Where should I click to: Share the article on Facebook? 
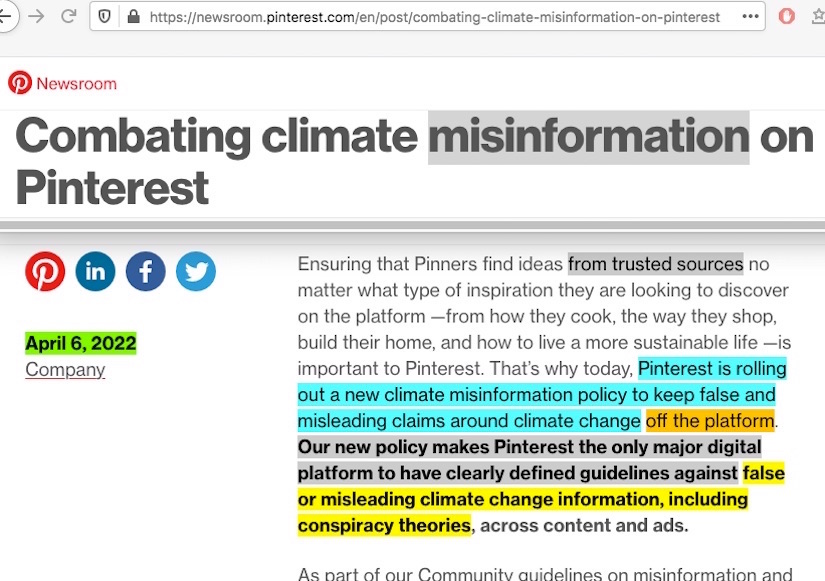[145, 271]
